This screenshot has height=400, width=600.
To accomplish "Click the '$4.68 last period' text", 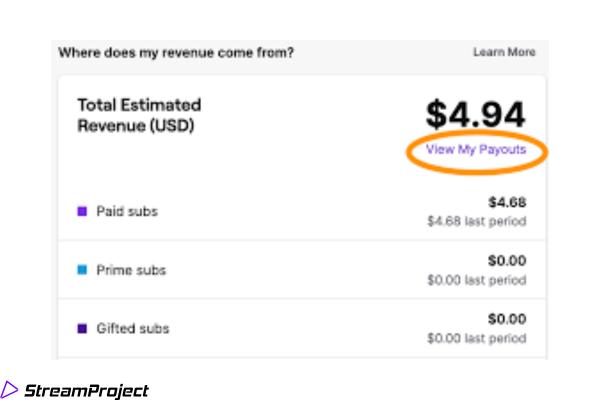I will pyautogui.click(x=476, y=220).
